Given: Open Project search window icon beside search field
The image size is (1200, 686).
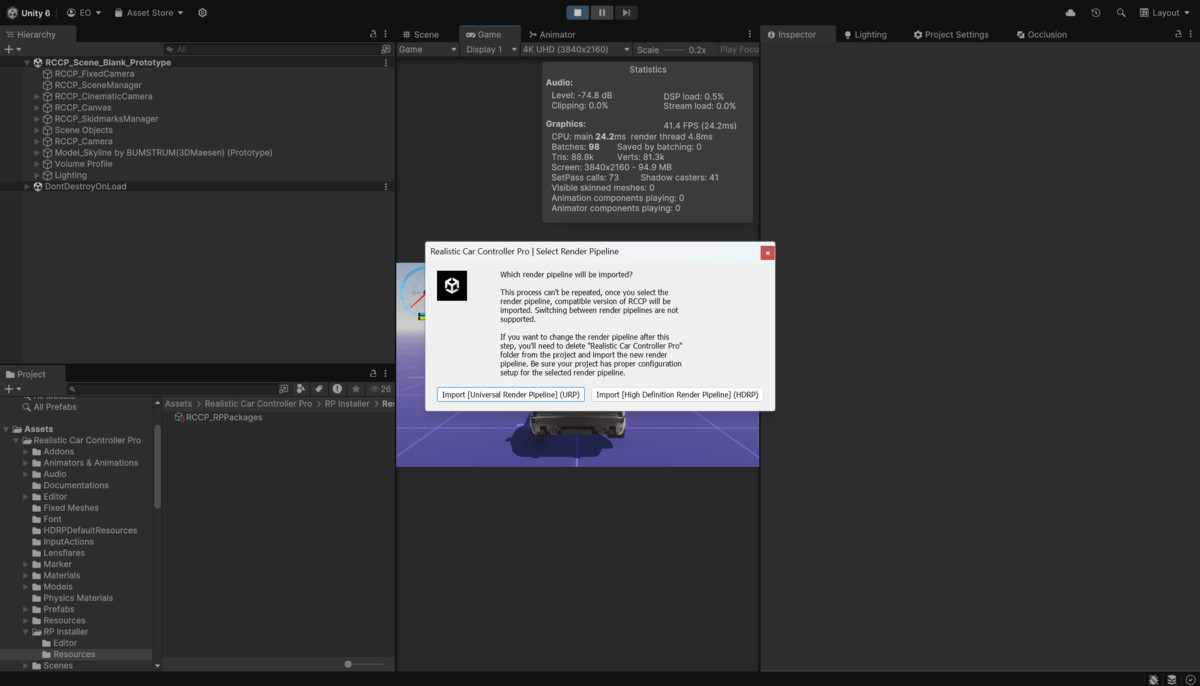Looking at the screenshot, I should (x=284, y=389).
